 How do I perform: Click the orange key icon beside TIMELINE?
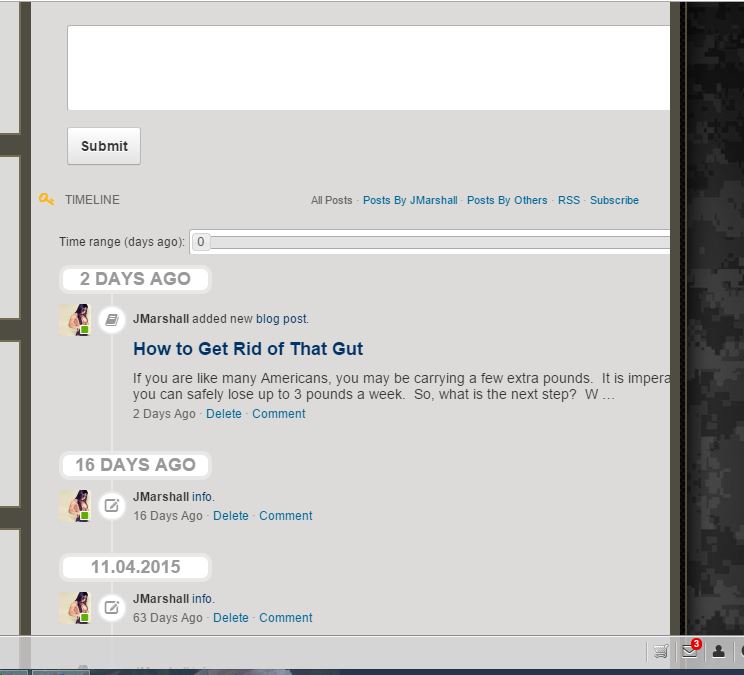(x=46, y=199)
